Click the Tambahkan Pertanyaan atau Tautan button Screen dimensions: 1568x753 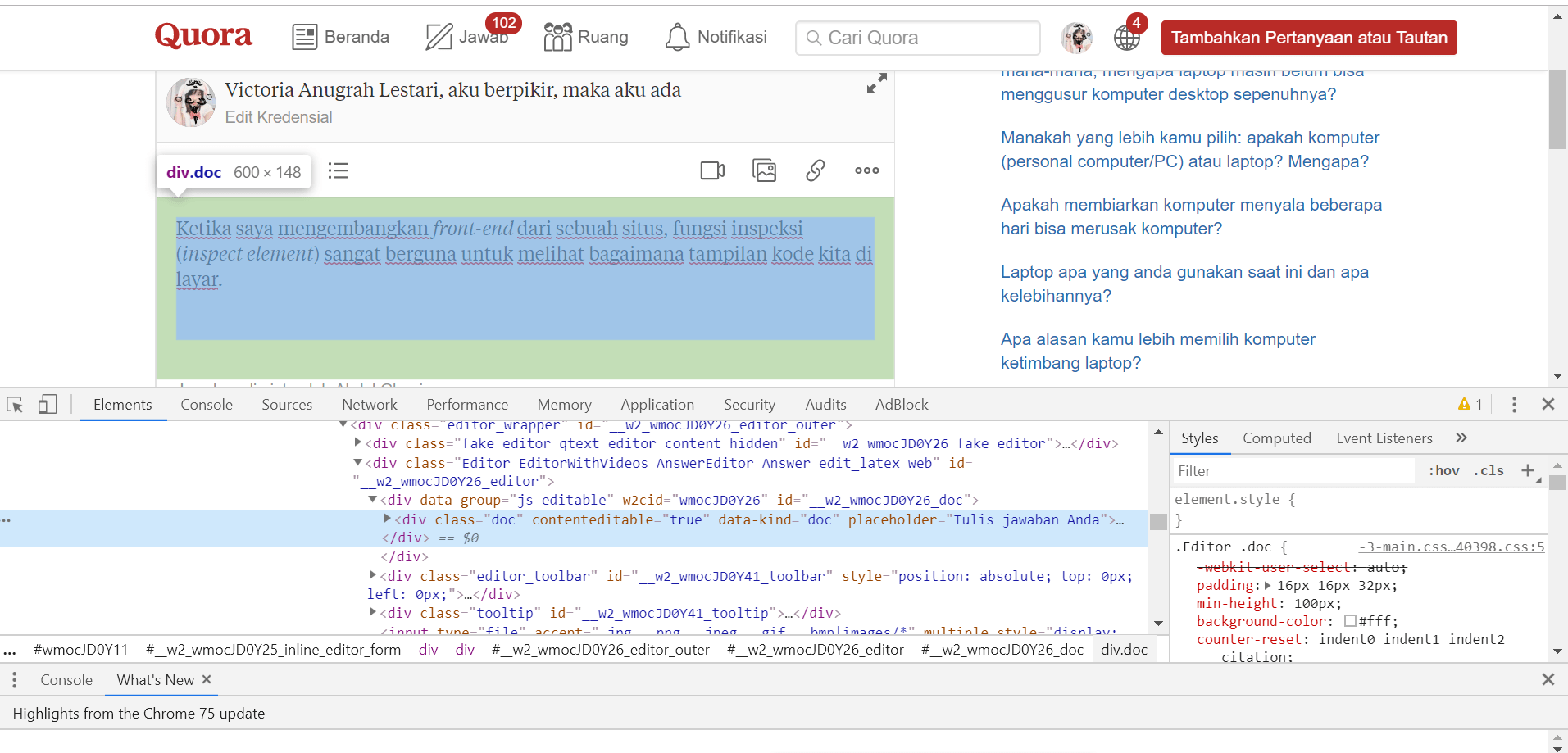[x=1308, y=37]
